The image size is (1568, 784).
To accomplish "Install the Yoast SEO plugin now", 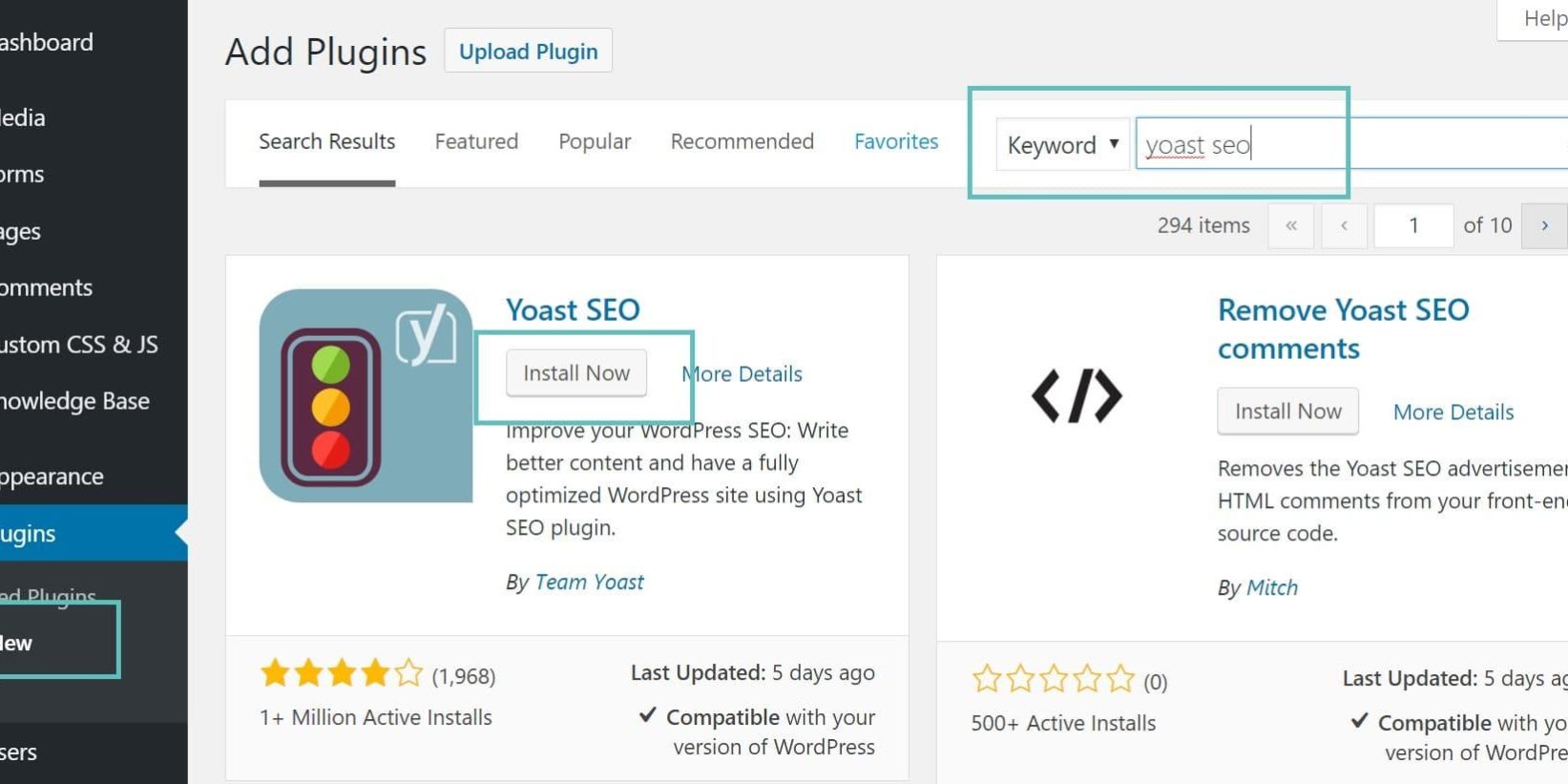I will point(576,372).
